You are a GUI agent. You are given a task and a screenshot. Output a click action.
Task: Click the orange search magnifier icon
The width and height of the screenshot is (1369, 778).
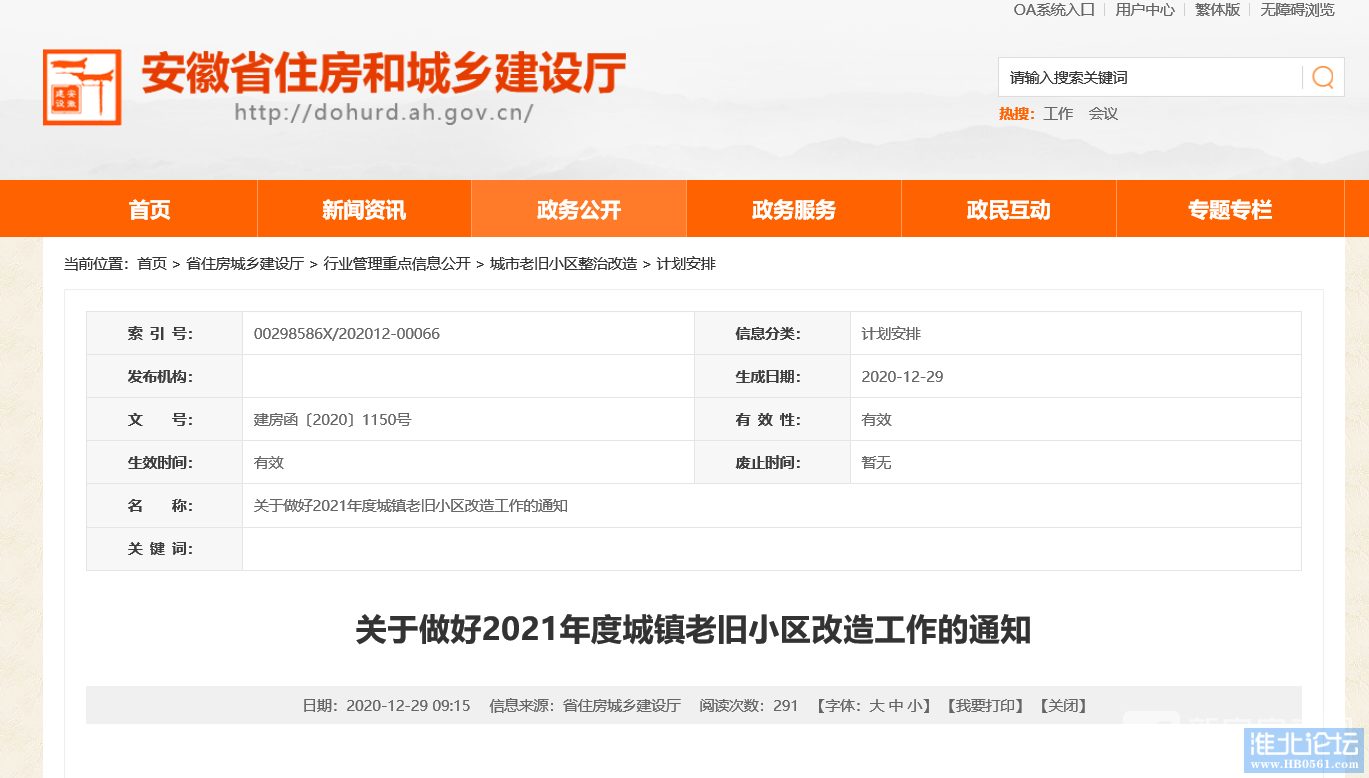[x=1322, y=77]
